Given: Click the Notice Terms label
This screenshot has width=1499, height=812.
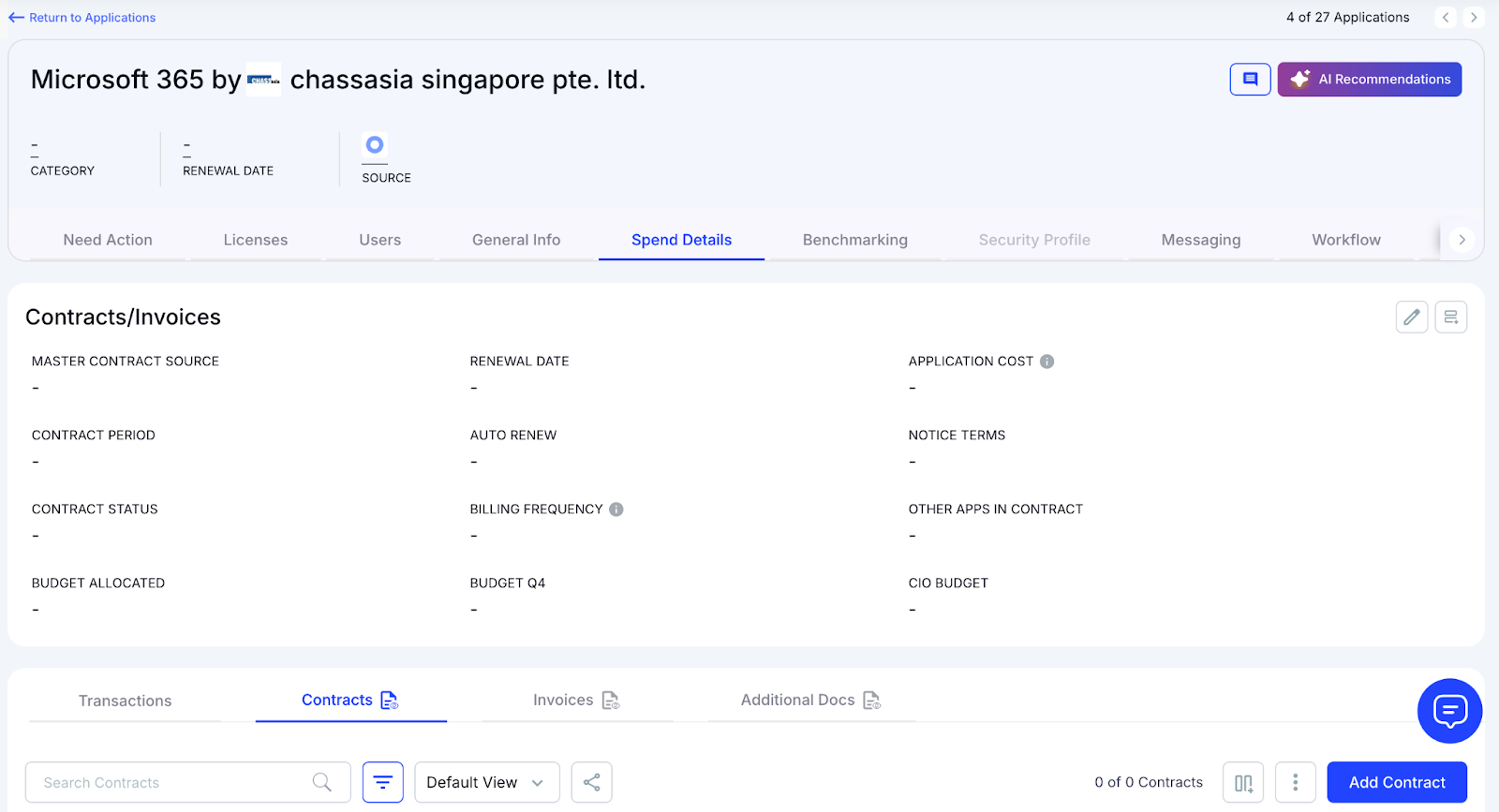Looking at the screenshot, I should pyautogui.click(x=957, y=436).
